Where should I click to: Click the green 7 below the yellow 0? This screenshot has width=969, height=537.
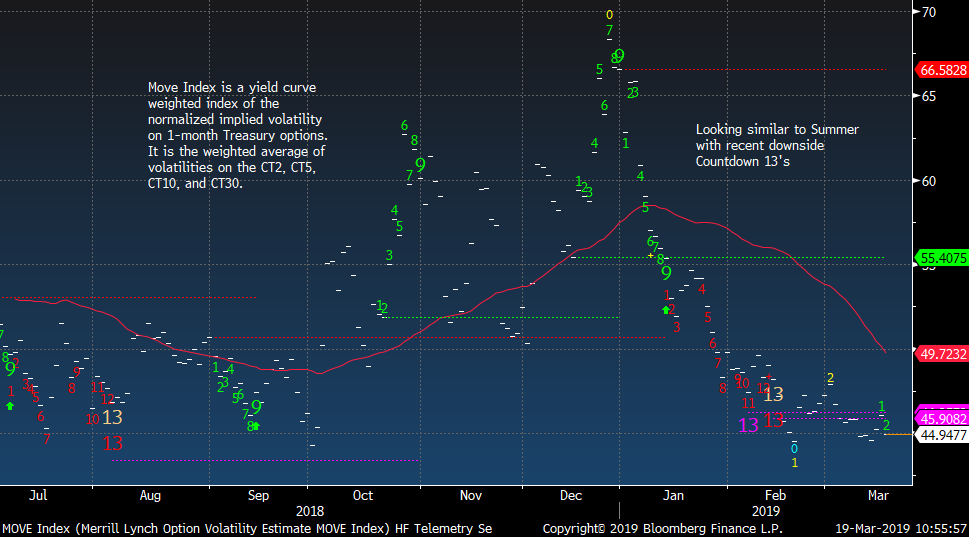(x=609, y=30)
